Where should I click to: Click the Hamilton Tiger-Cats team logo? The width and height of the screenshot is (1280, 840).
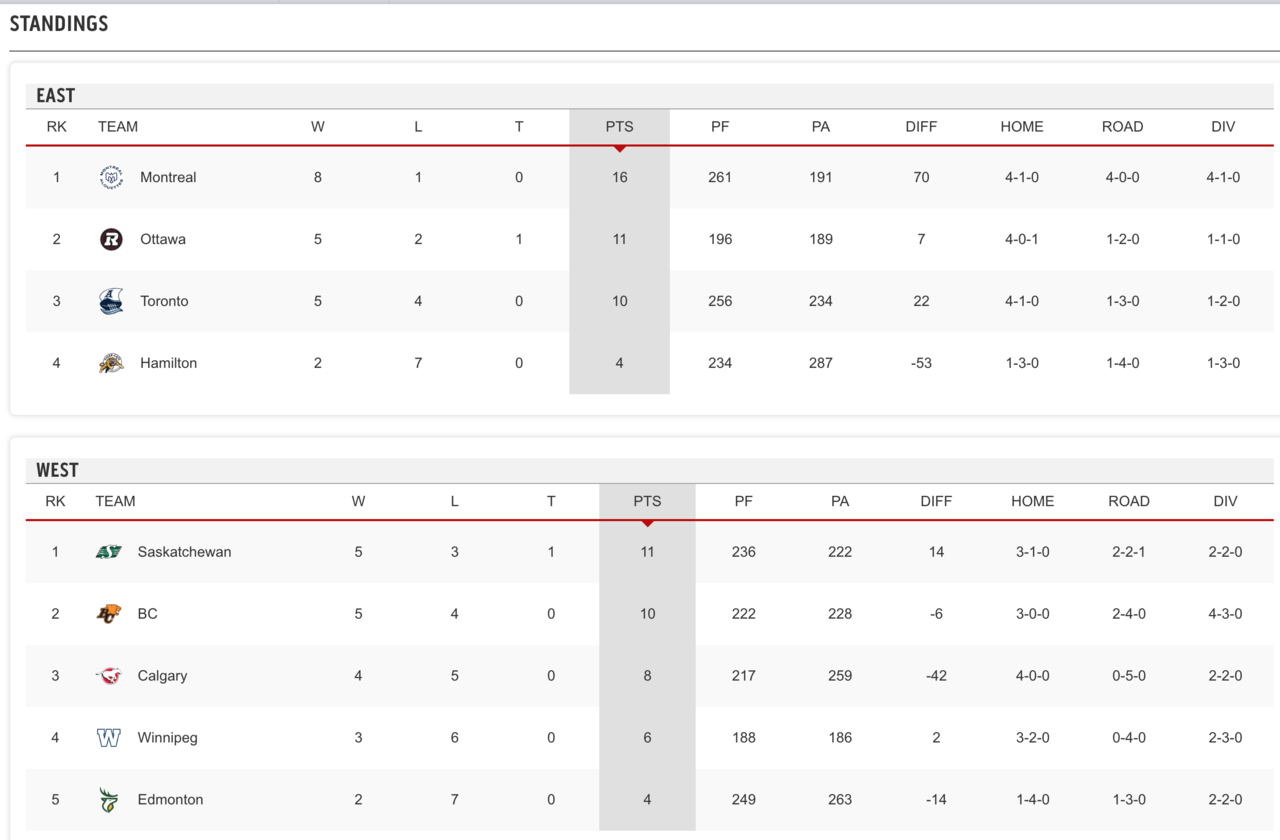click(111, 364)
